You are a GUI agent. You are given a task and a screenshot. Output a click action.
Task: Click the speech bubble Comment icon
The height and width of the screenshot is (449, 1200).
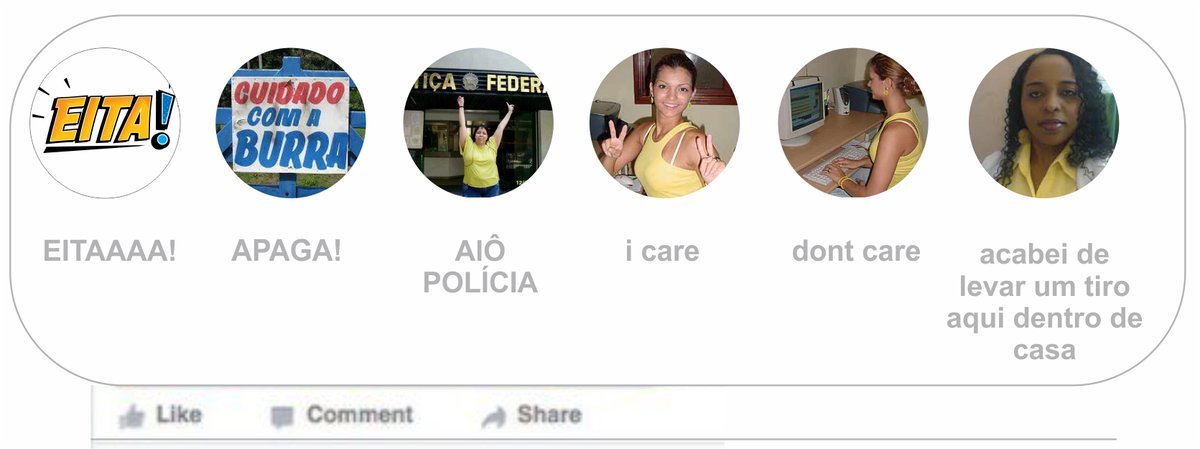pyautogui.click(x=283, y=417)
